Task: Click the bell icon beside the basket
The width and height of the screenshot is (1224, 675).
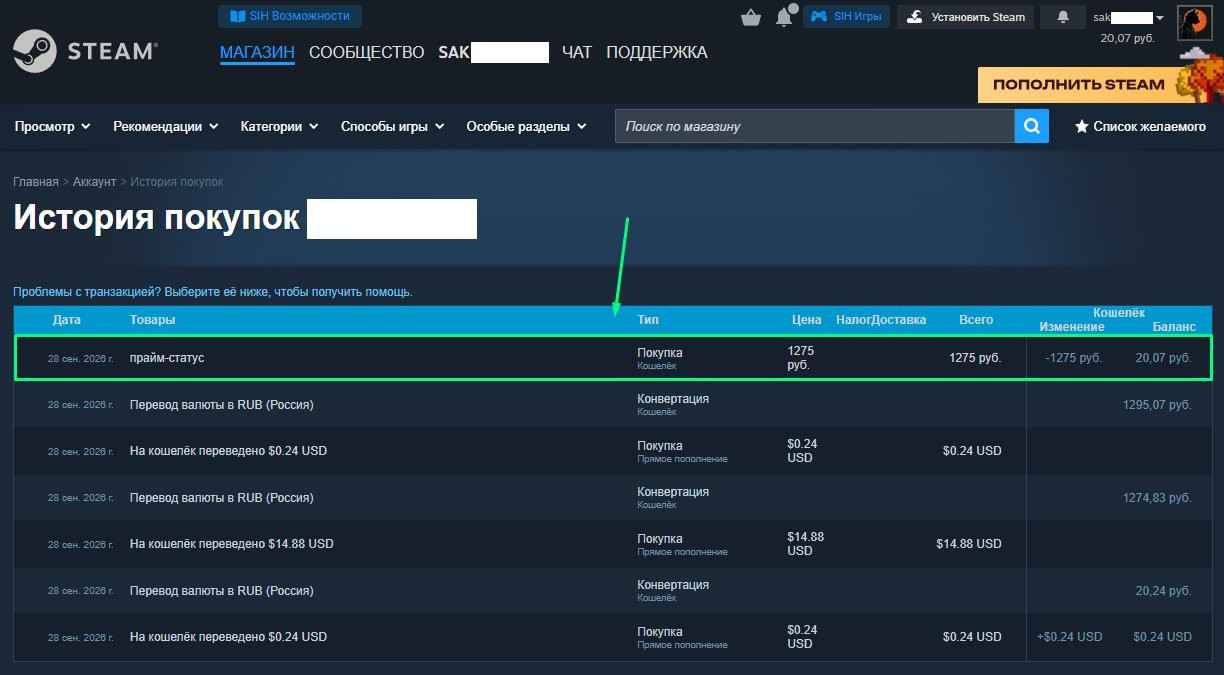Action: click(784, 16)
